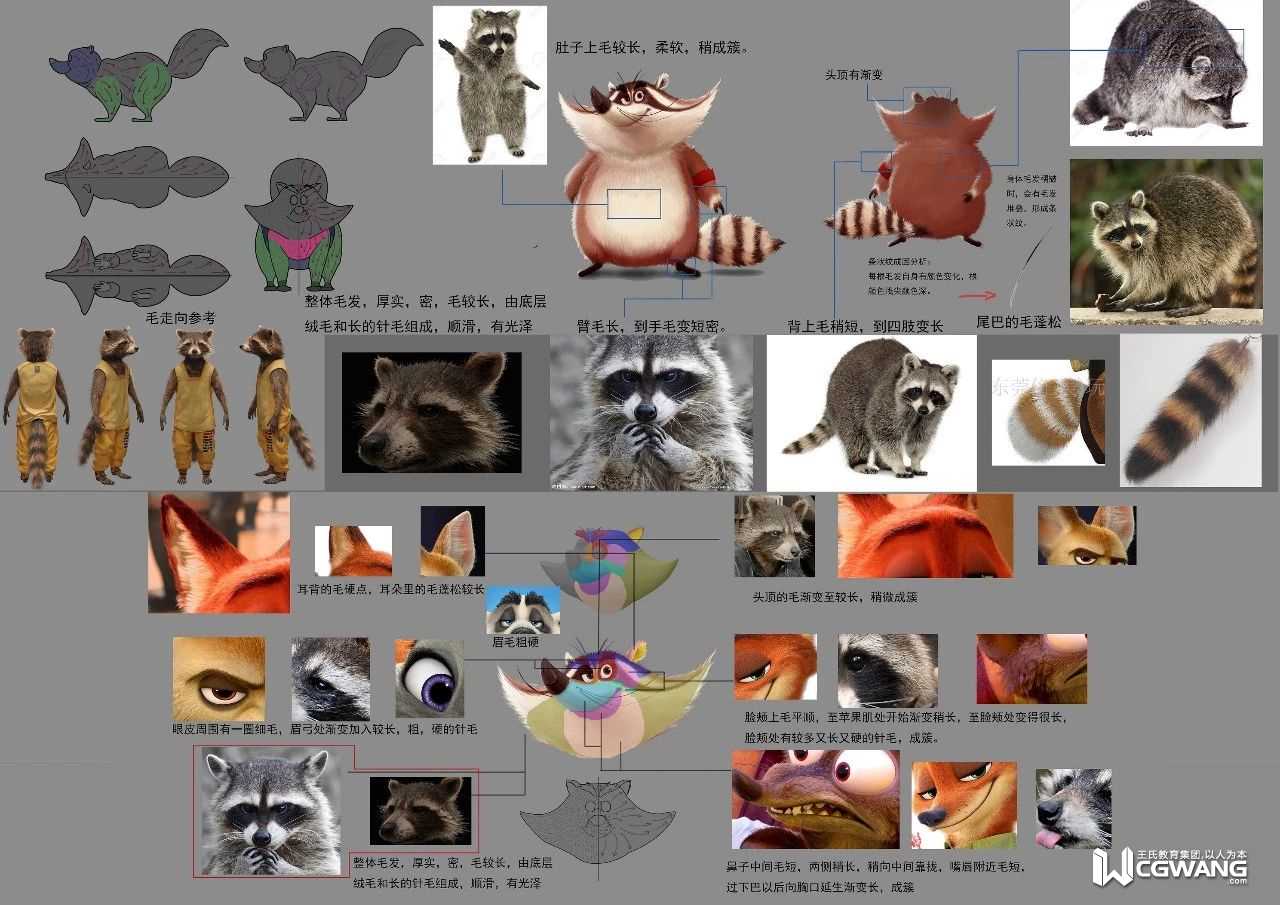Select the line '过下巴以后向胸口延生渐变长，成簇'
Screen dimensions: 1280x905
click(819, 887)
